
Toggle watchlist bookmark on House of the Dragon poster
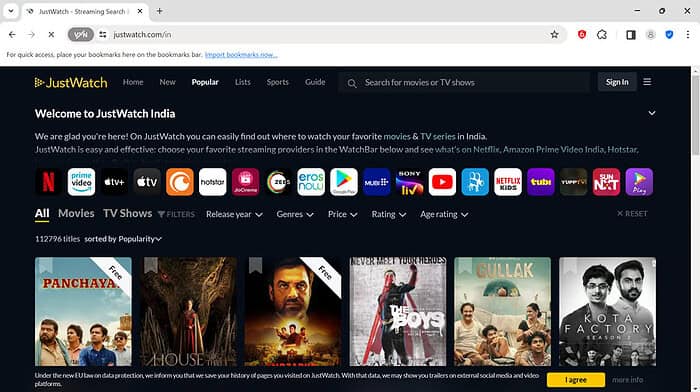[150, 265]
